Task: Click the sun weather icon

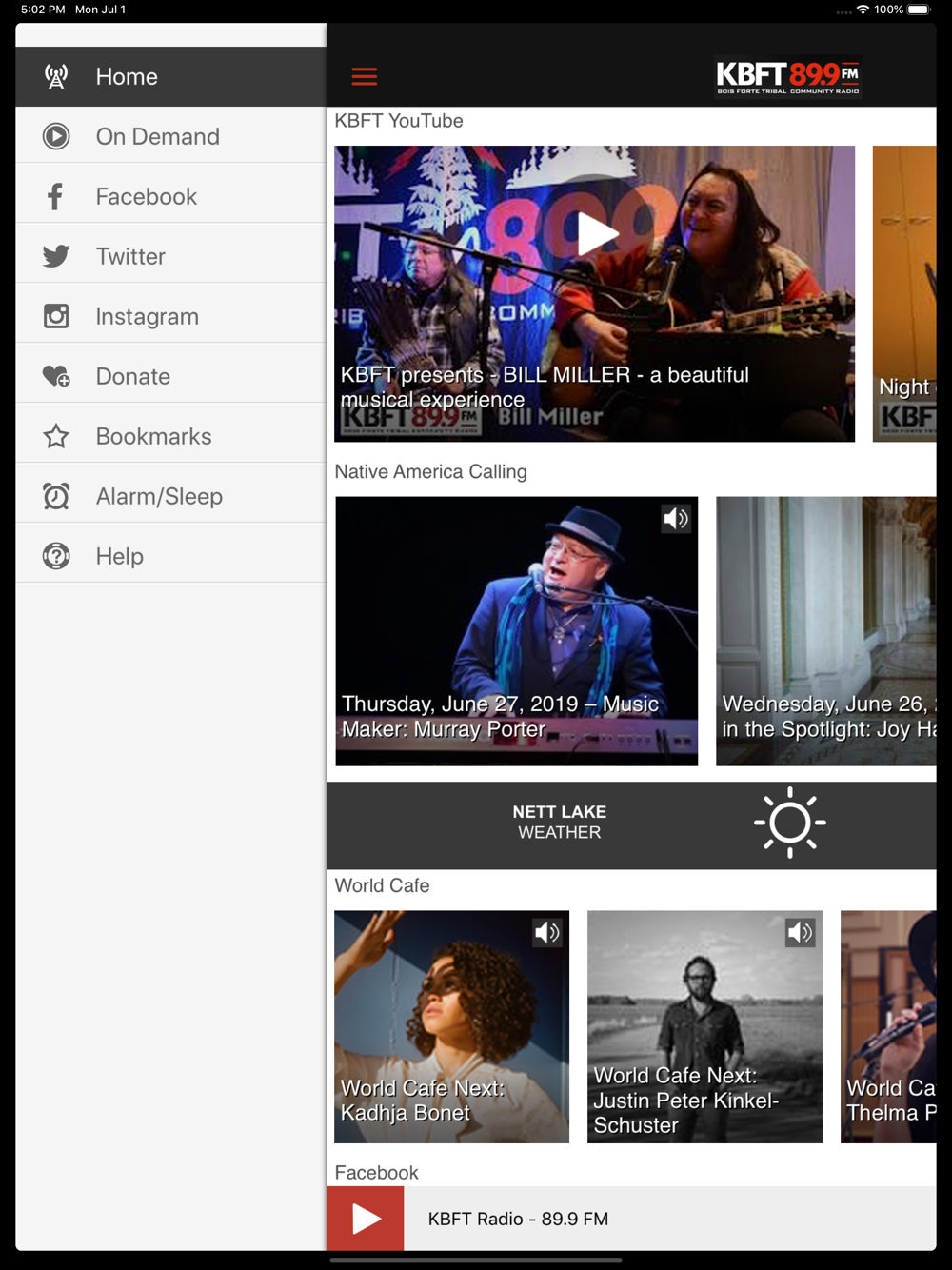Action: pyautogui.click(x=789, y=823)
